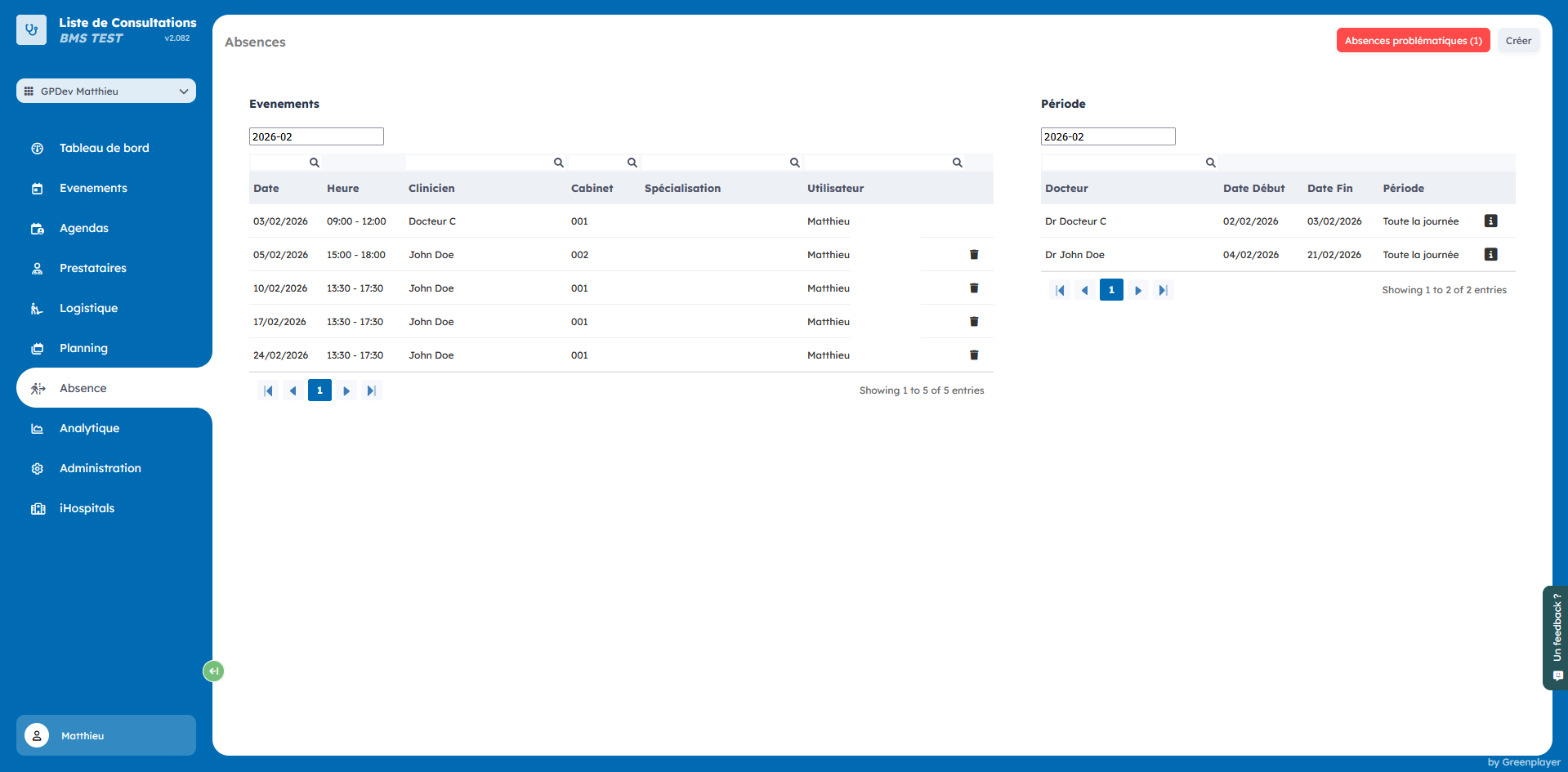Viewport: 1568px width, 772px height.
Task: Go to next page in Période table
Action: click(x=1137, y=290)
